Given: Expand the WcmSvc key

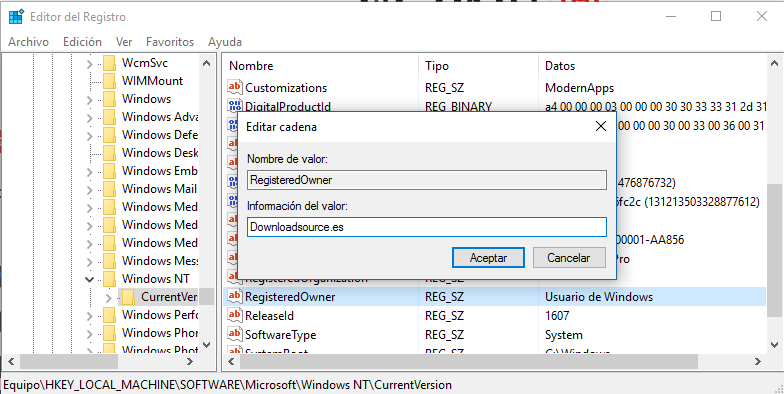Looking at the screenshot, I should tap(90, 64).
